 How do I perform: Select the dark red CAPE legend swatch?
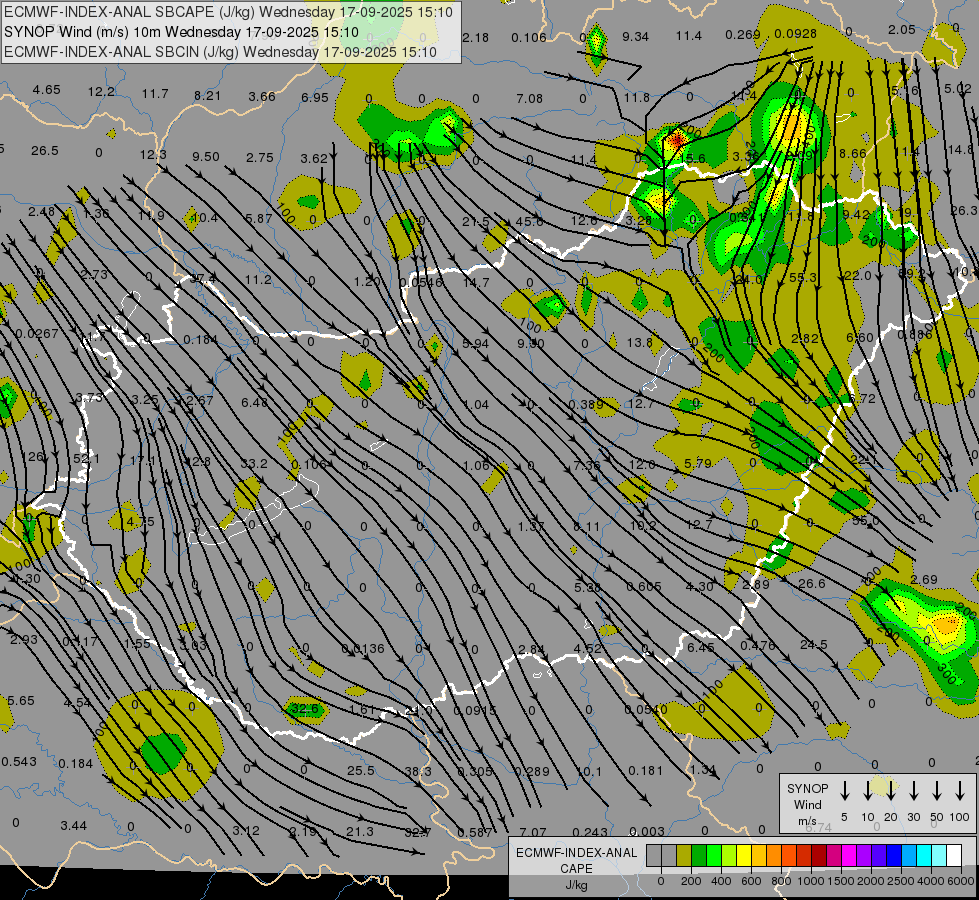tap(819, 856)
